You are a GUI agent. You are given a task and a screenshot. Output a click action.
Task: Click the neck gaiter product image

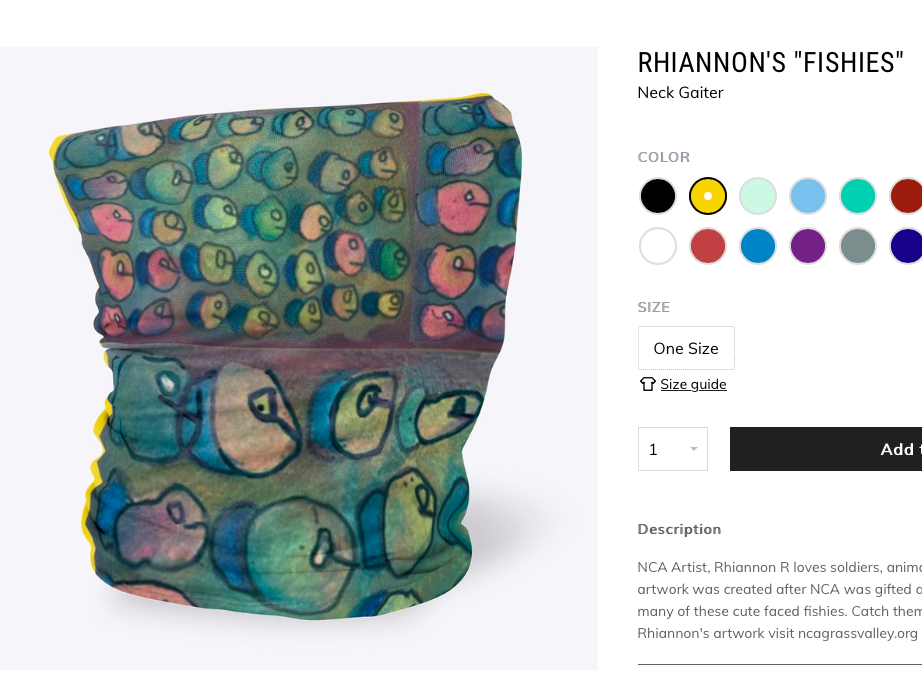click(x=299, y=358)
